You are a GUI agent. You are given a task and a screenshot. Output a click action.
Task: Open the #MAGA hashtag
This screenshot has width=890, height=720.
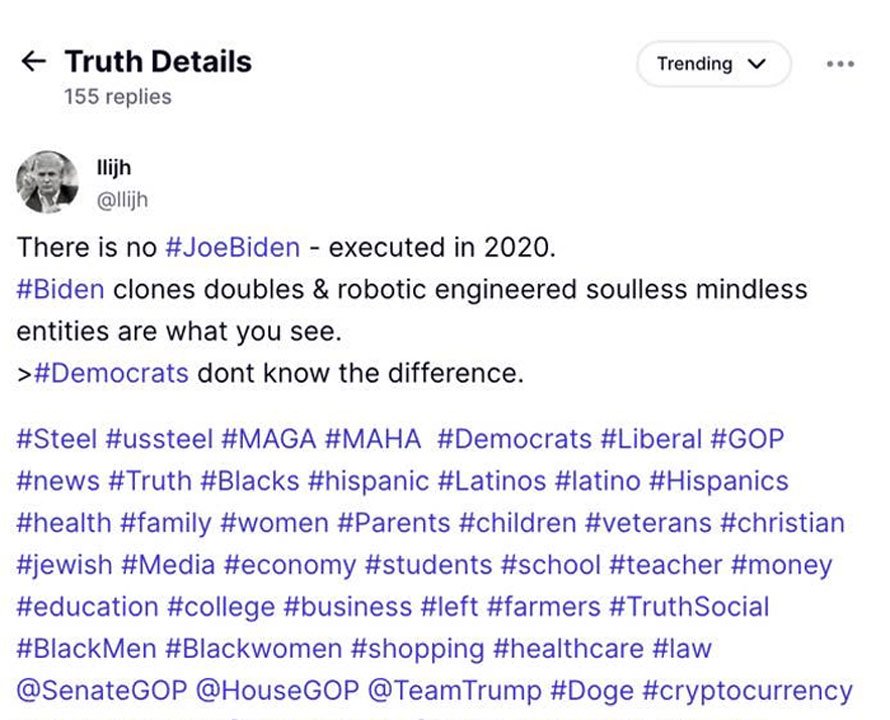pyautogui.click(x=268, y=439)
